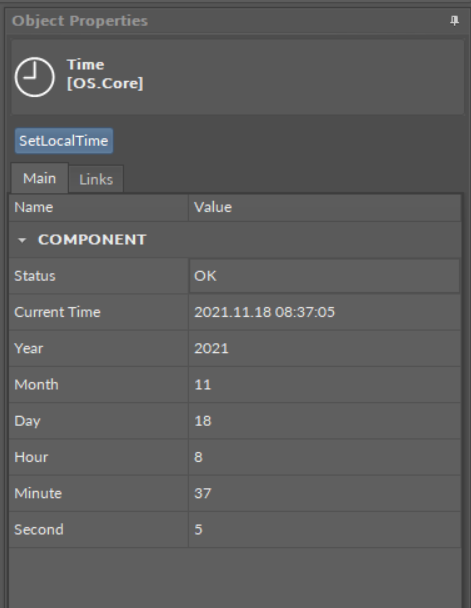The width and height of the screenshot is (471, 608).
Task: Click the pin icon in Object Properties
Action: [454, 21]
